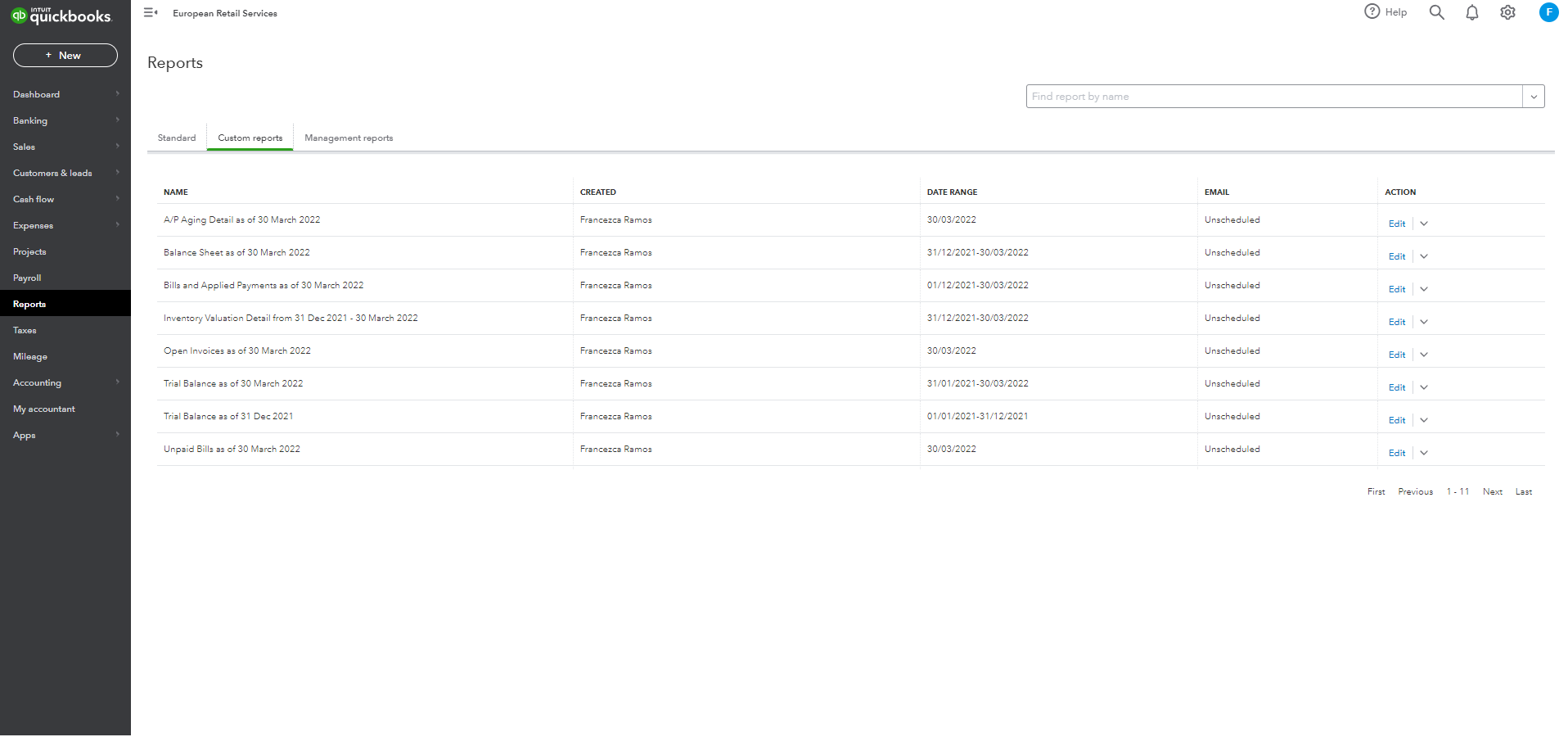Screen dimensions: 1568x737
Task: Go to Previous page of reports
Action: (1415, 491)
